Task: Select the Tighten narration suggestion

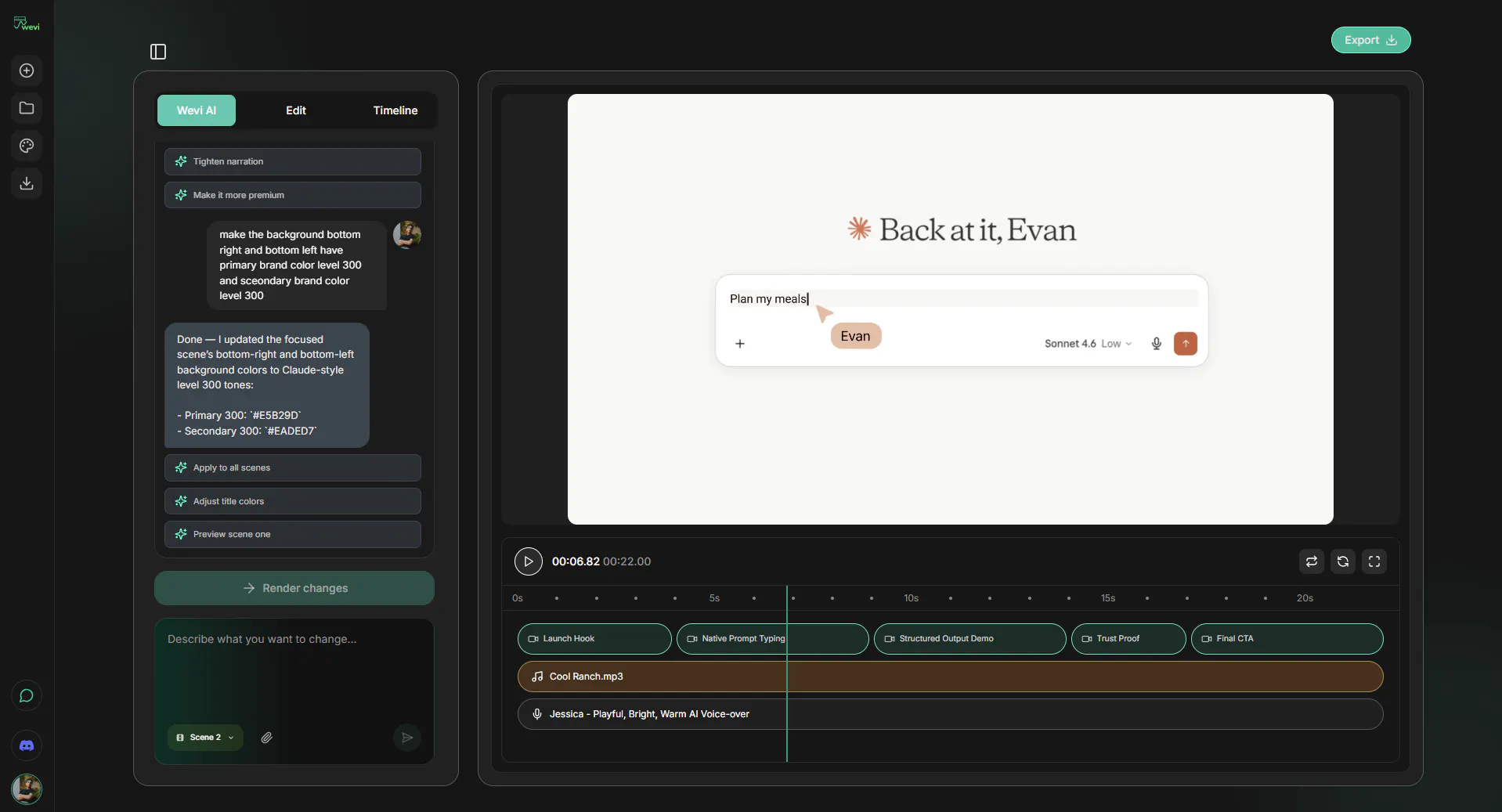Action: coord(293,161)
